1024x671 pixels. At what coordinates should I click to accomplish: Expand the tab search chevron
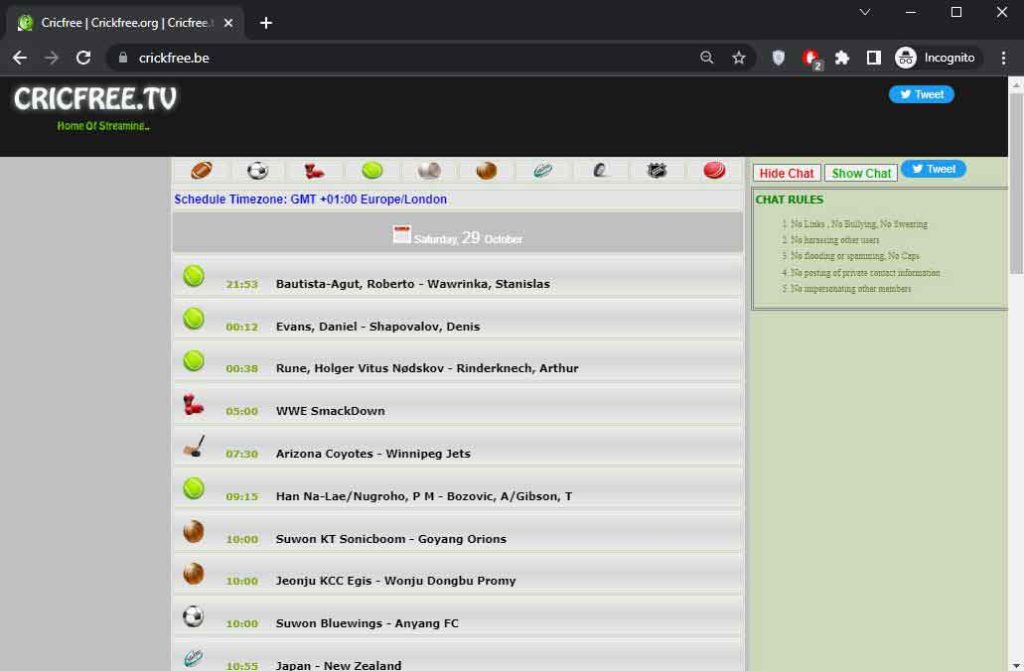coord(865,12)
